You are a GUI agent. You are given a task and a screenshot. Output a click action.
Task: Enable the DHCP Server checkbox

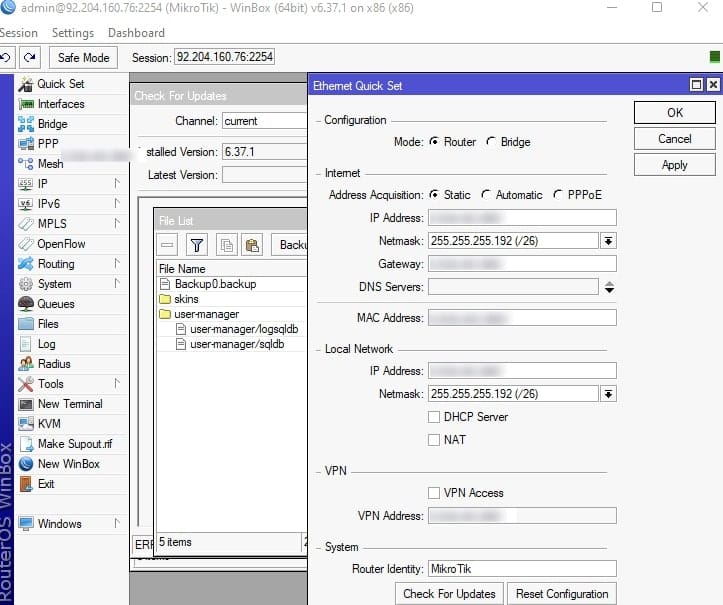point(434,417)
